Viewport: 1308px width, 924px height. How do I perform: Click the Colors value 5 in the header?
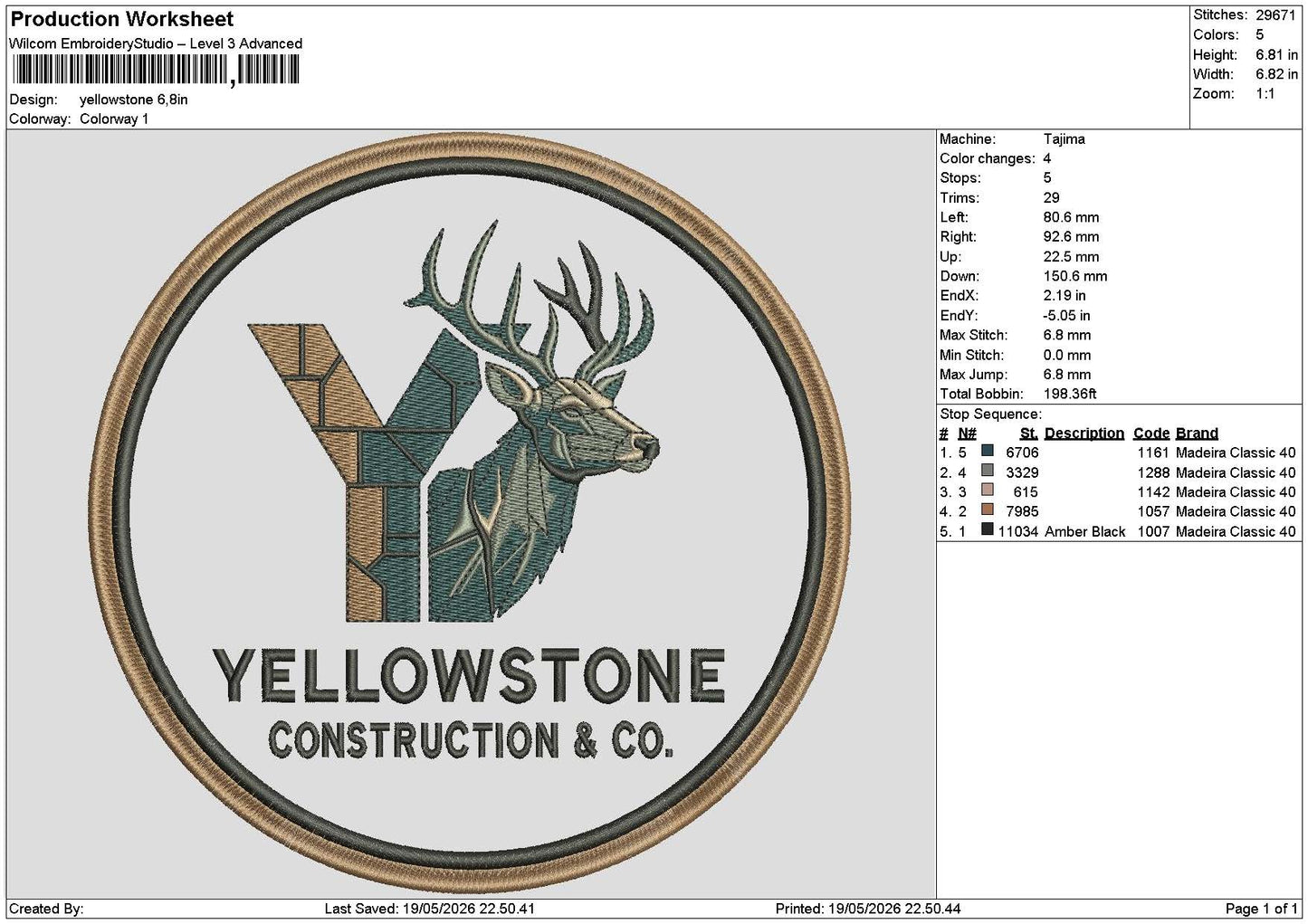click(1259, 35)
